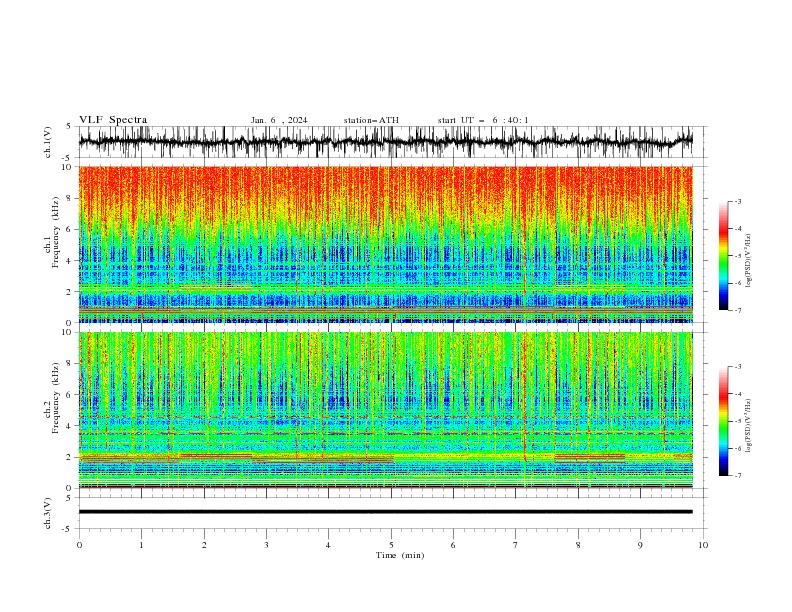Click lower colorbar '-7' tick value
Screen dimensions: 792x612
click(738, 475)
